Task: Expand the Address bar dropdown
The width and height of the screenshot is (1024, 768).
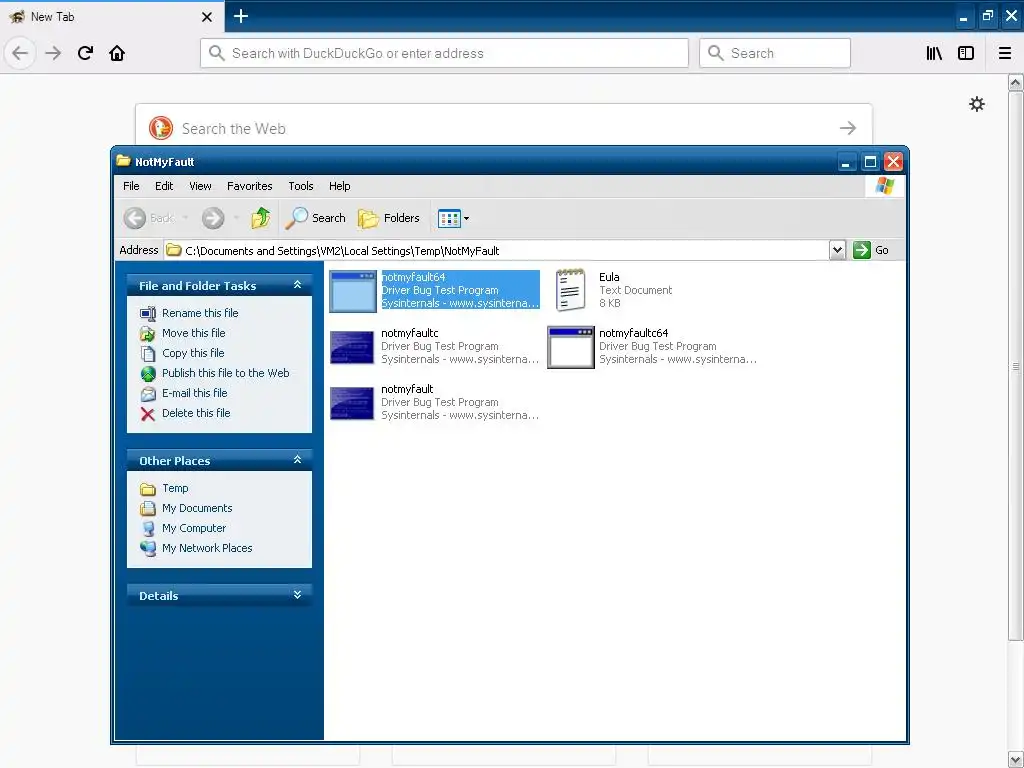Action: (837, 250)
